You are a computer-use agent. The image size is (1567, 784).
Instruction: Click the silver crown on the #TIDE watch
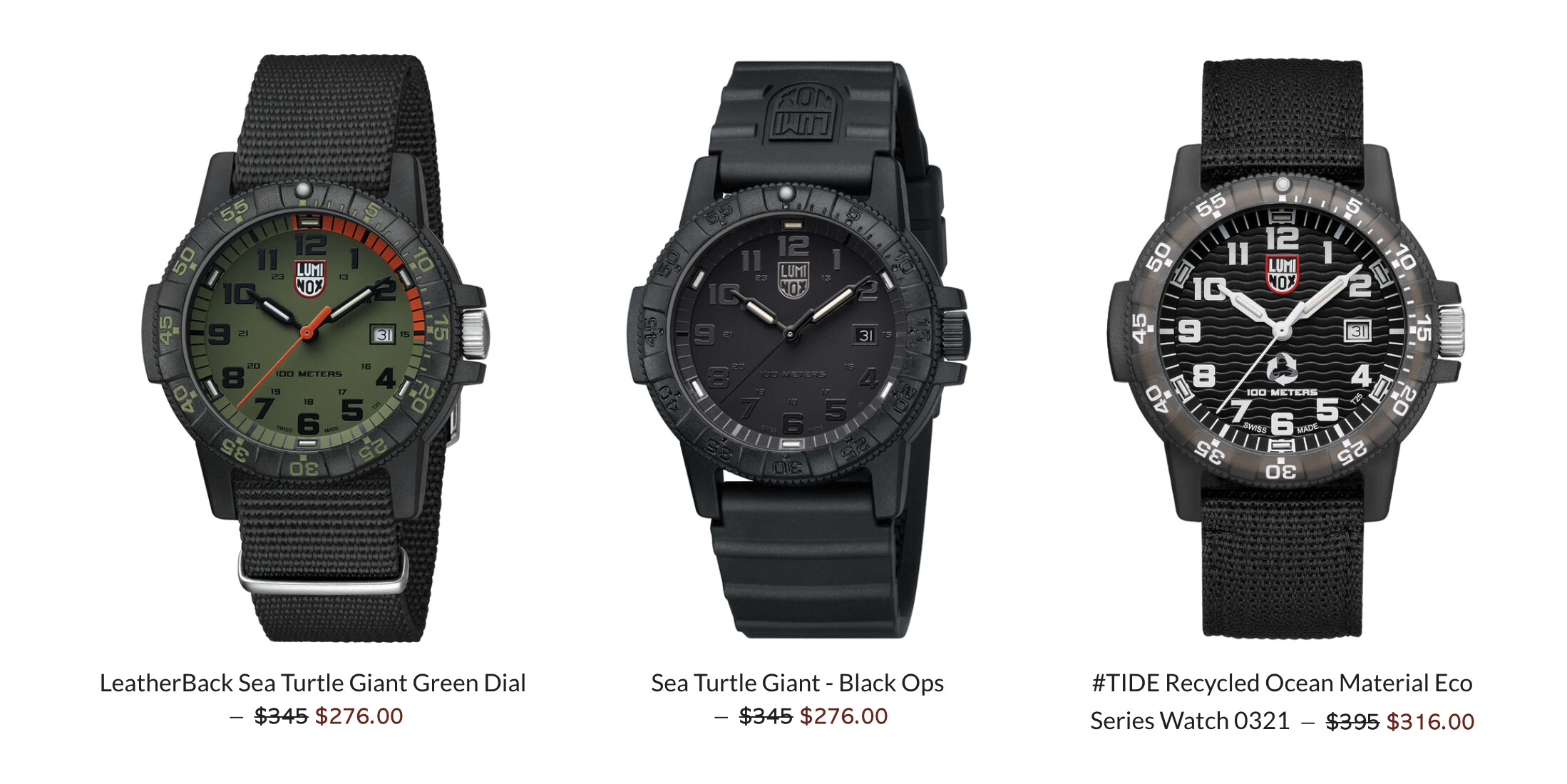tap(1451, 331)
